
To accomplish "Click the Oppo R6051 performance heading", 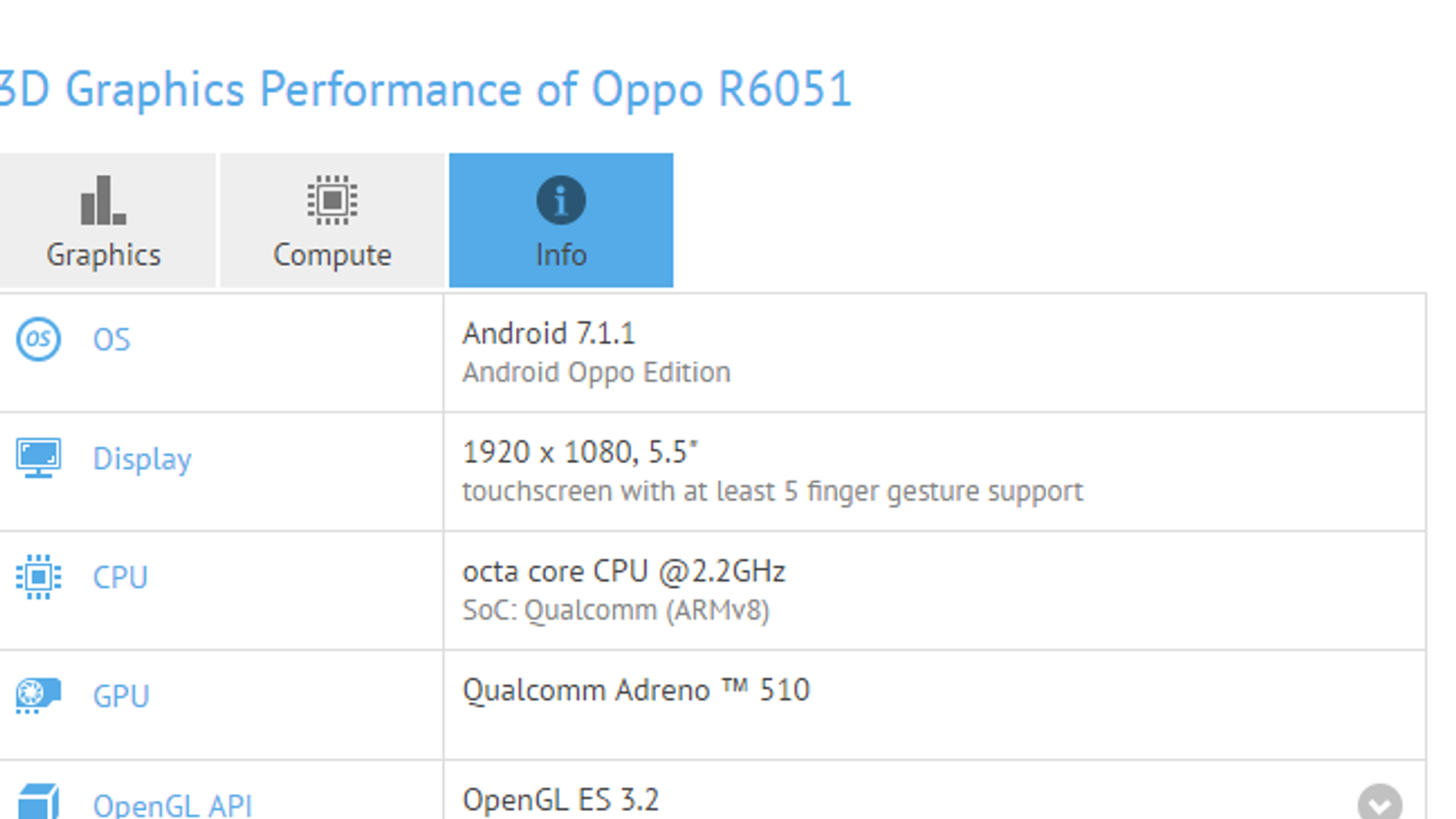I will coord(426,89).
